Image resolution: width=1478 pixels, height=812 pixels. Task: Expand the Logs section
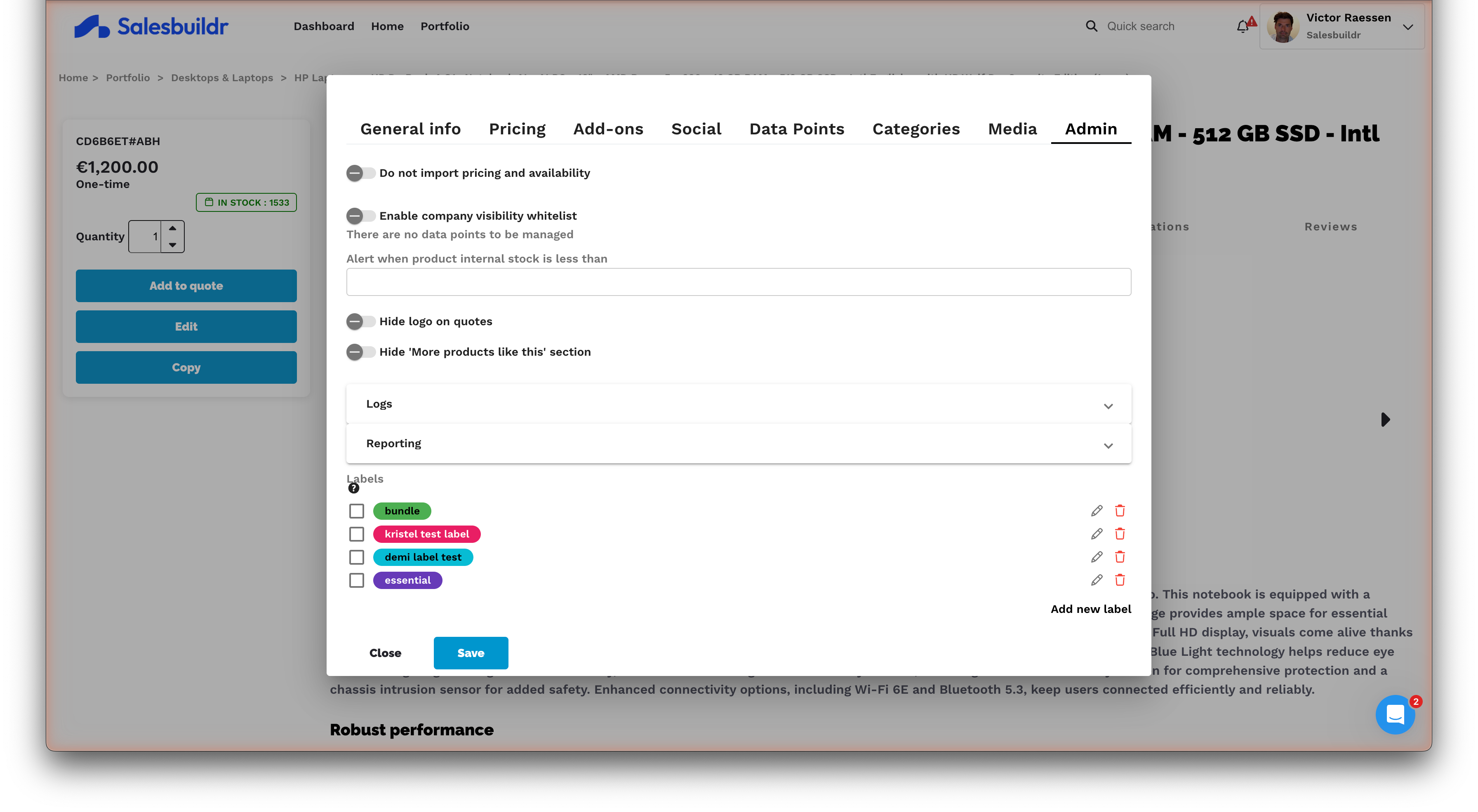coord(739,404)
